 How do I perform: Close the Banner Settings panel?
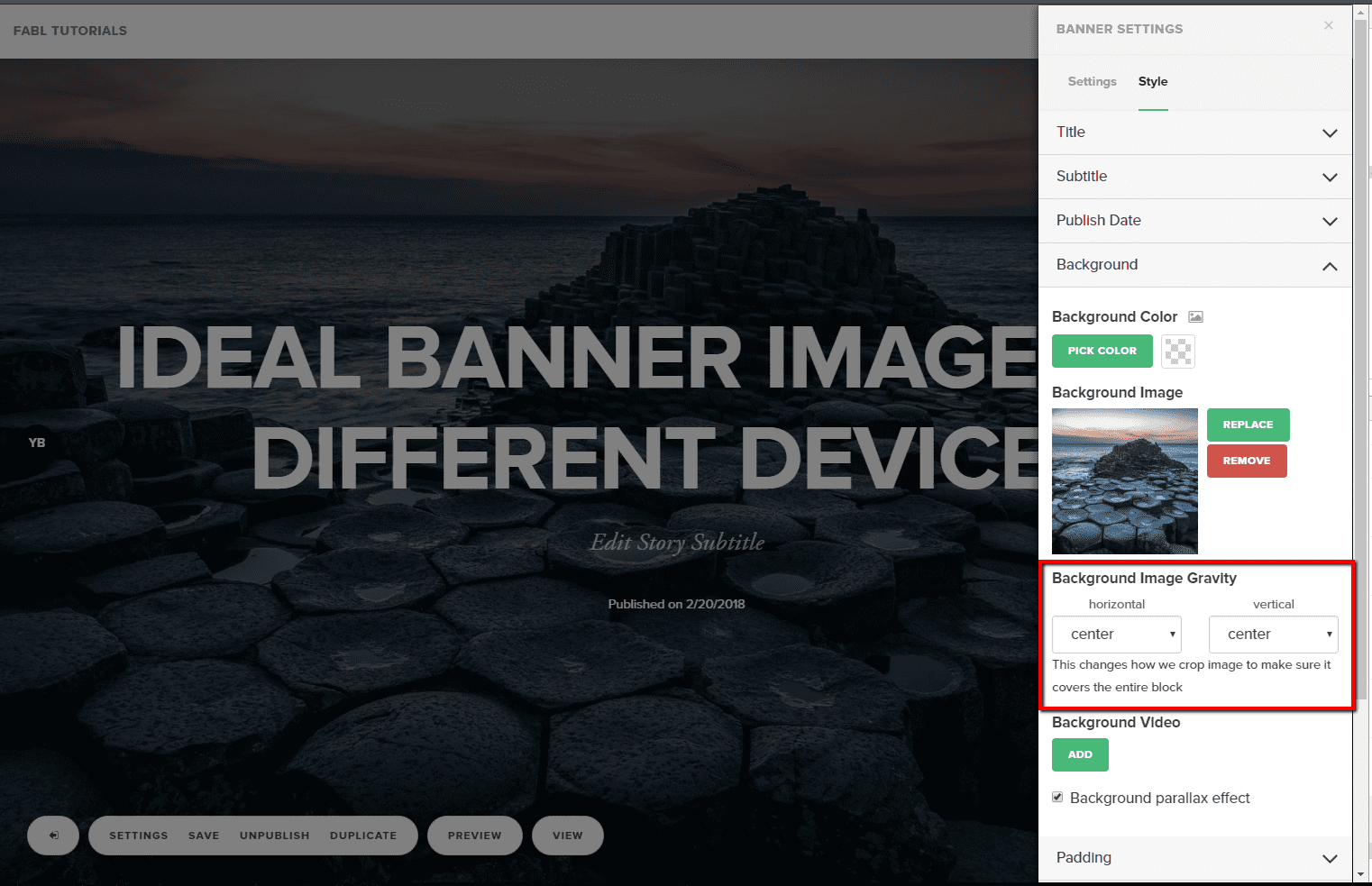pos(1328,25)
